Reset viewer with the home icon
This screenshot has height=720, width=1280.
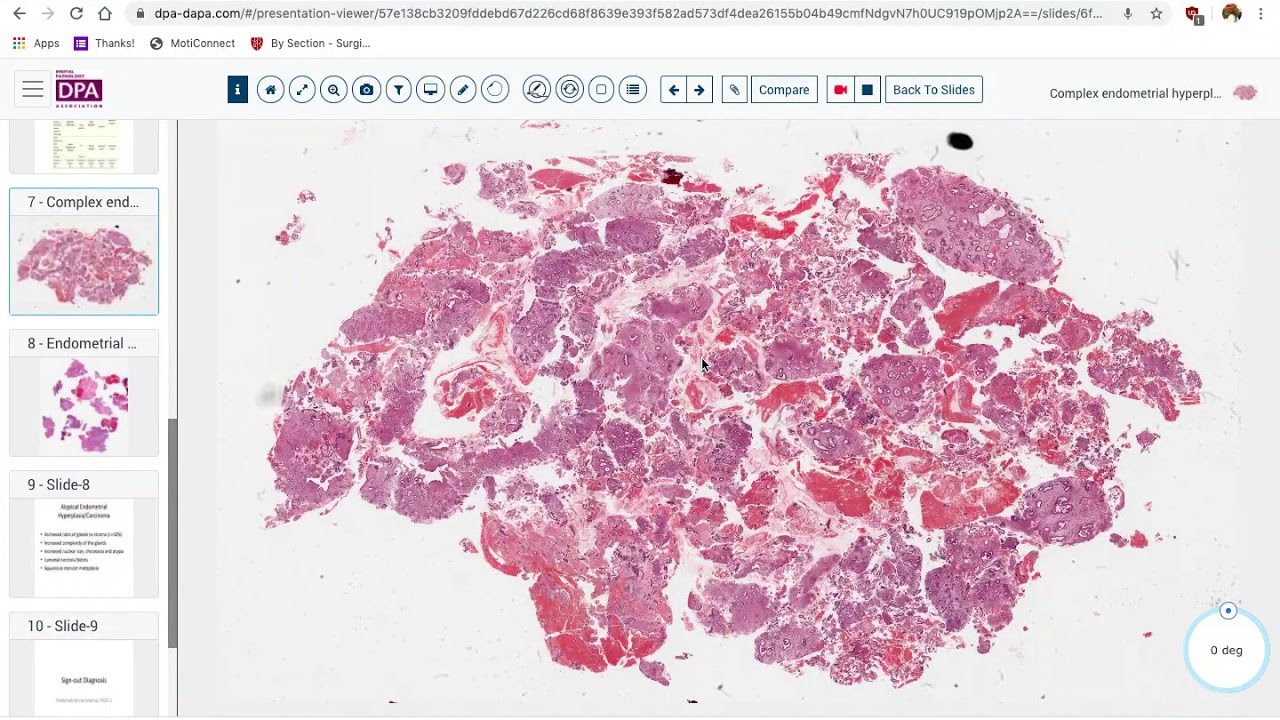(270, 90)
